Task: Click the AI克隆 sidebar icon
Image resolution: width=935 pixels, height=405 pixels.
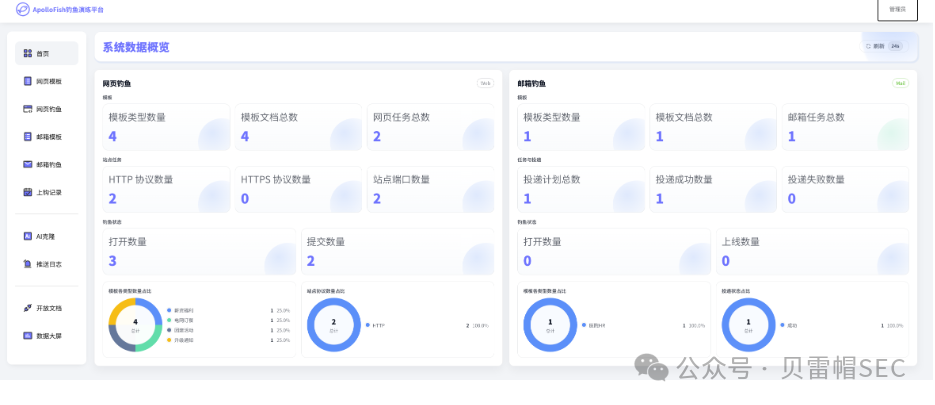Action: [27, 236]
